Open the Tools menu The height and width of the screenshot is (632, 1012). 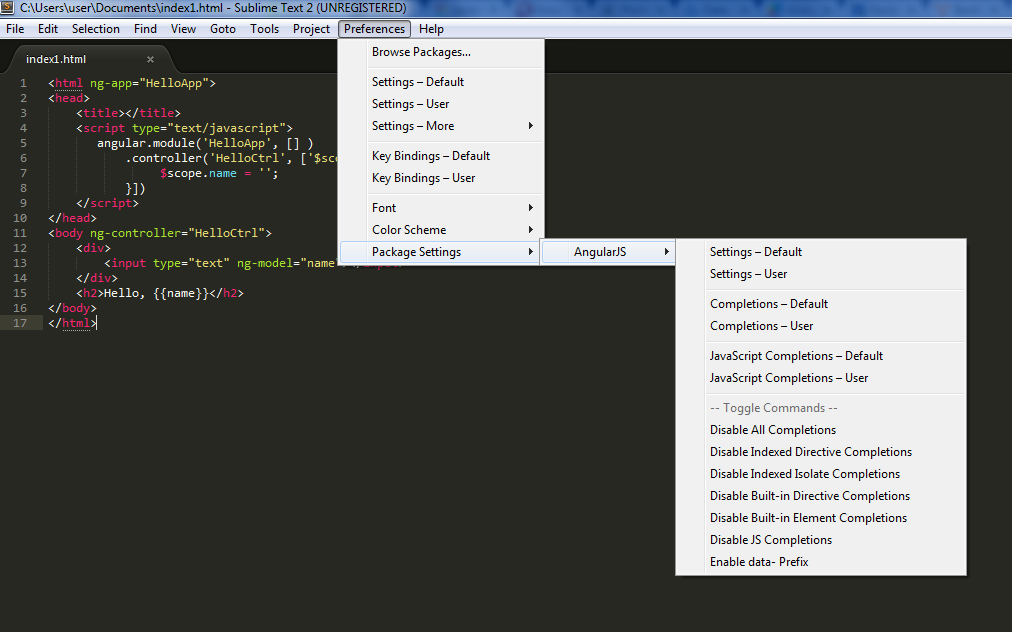click(x=265, y=29)
